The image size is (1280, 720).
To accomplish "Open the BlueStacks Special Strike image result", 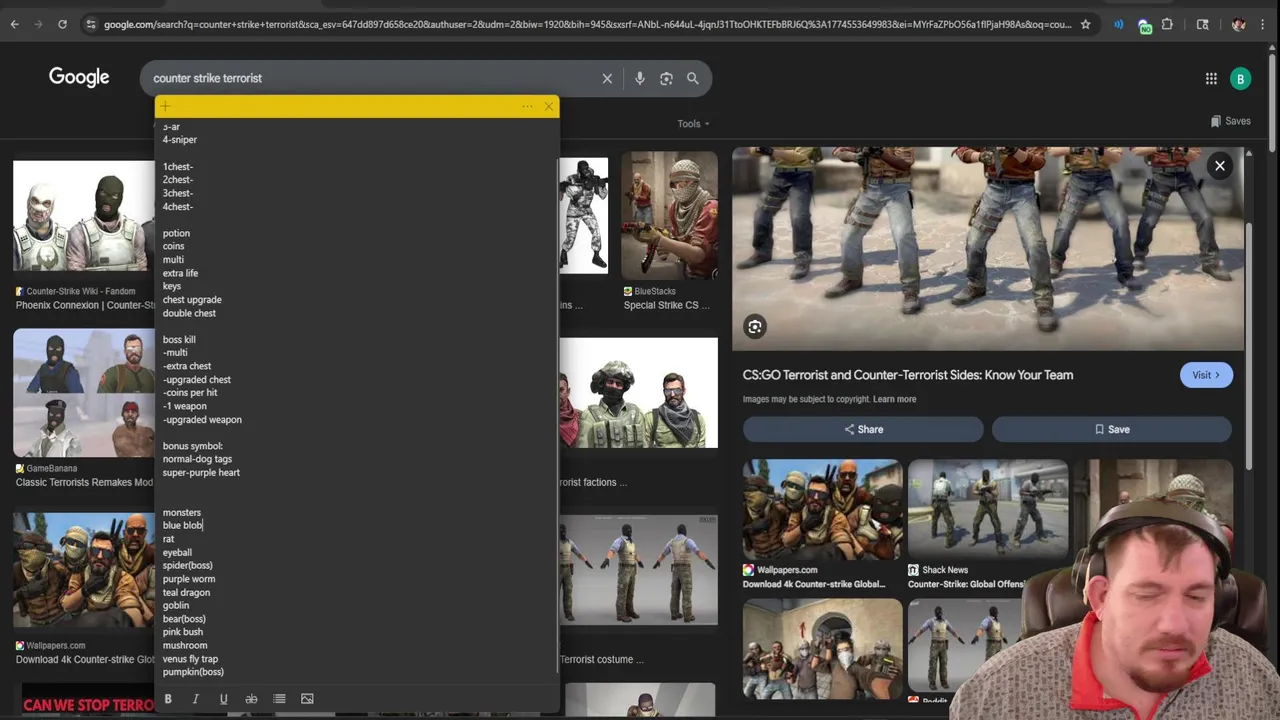I will [669, 215].
